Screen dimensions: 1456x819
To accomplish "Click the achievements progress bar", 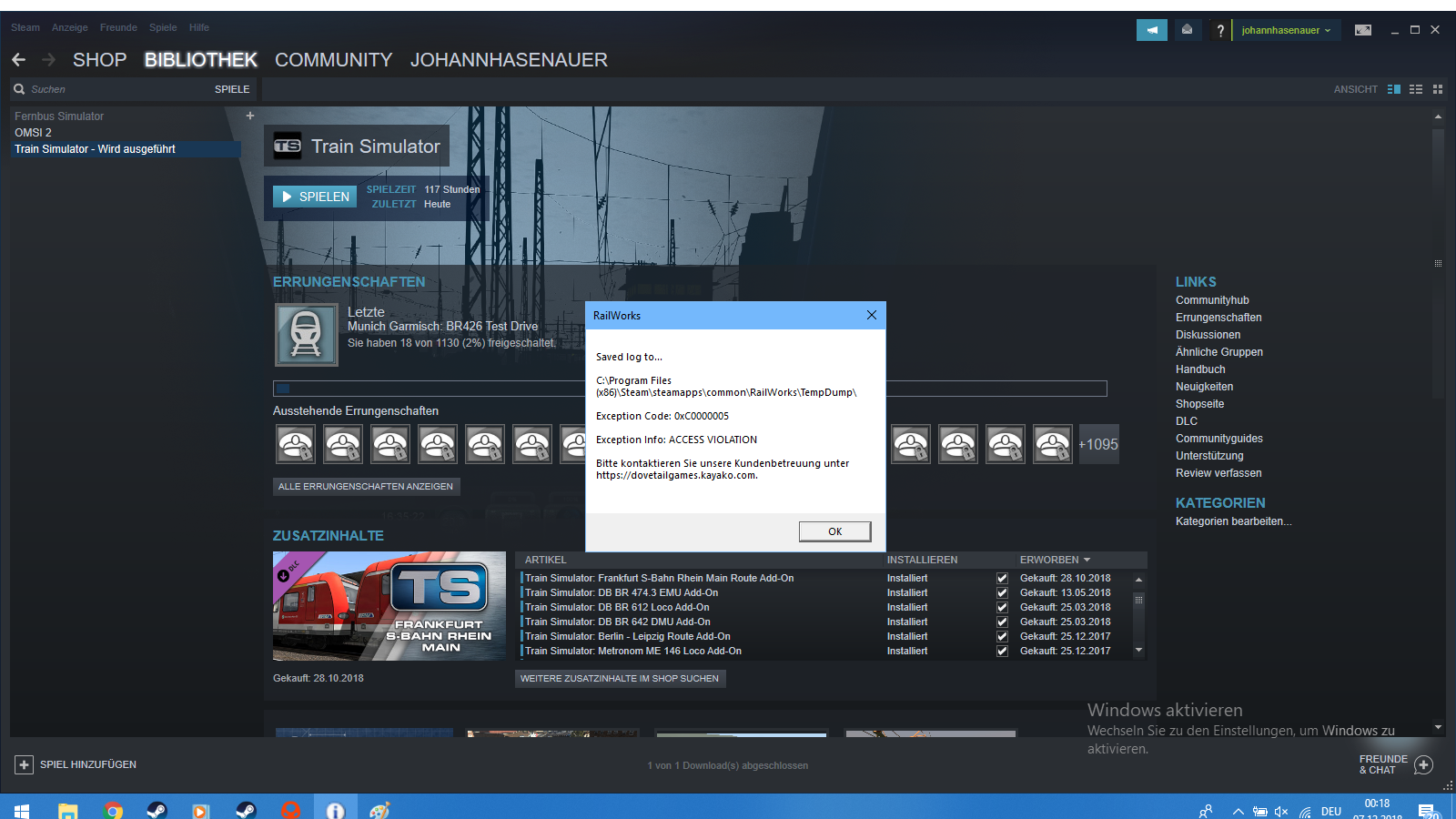I will 690,389.
